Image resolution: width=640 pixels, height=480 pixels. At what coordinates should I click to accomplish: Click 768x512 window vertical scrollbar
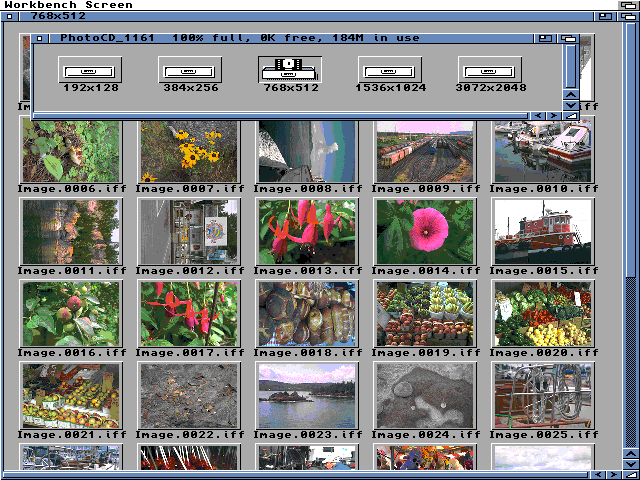click(x=631, y=150)
